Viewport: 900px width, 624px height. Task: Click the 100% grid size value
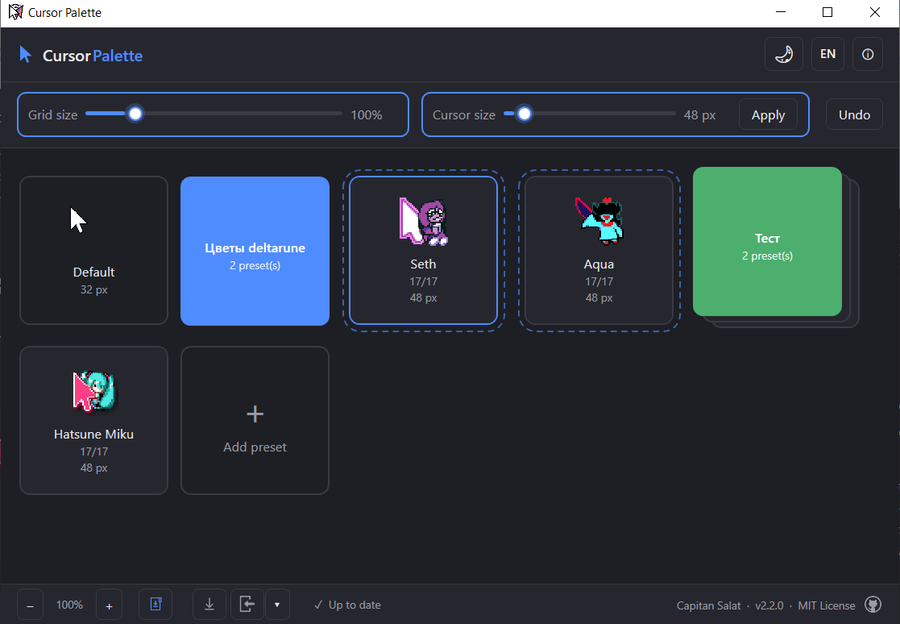[366, 115]
